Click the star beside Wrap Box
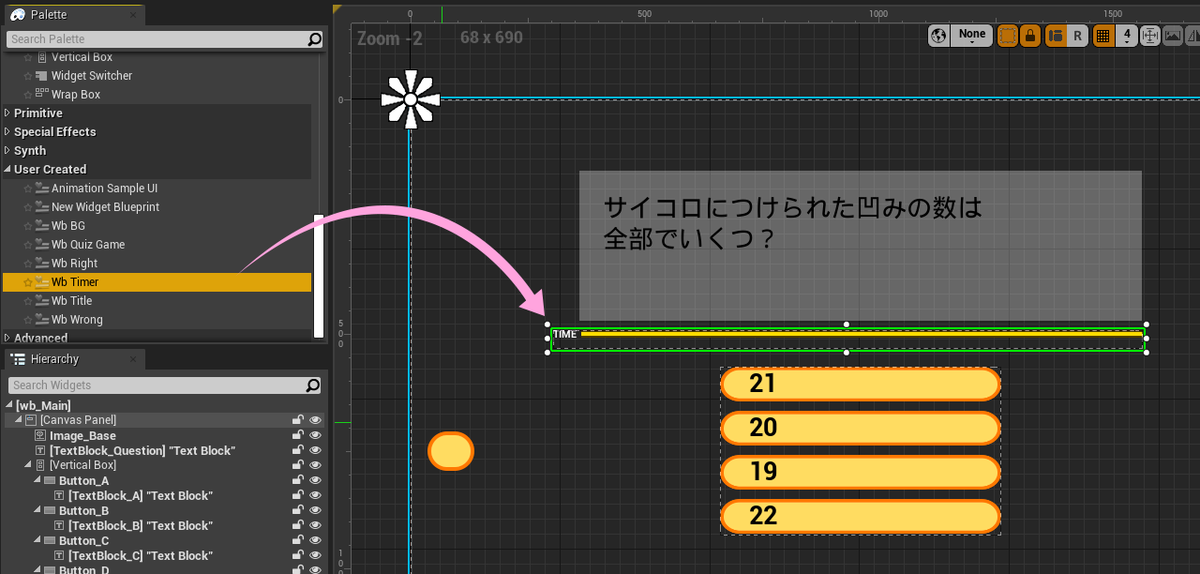Viewport: 1200px width, 574px height. [28, 95]
